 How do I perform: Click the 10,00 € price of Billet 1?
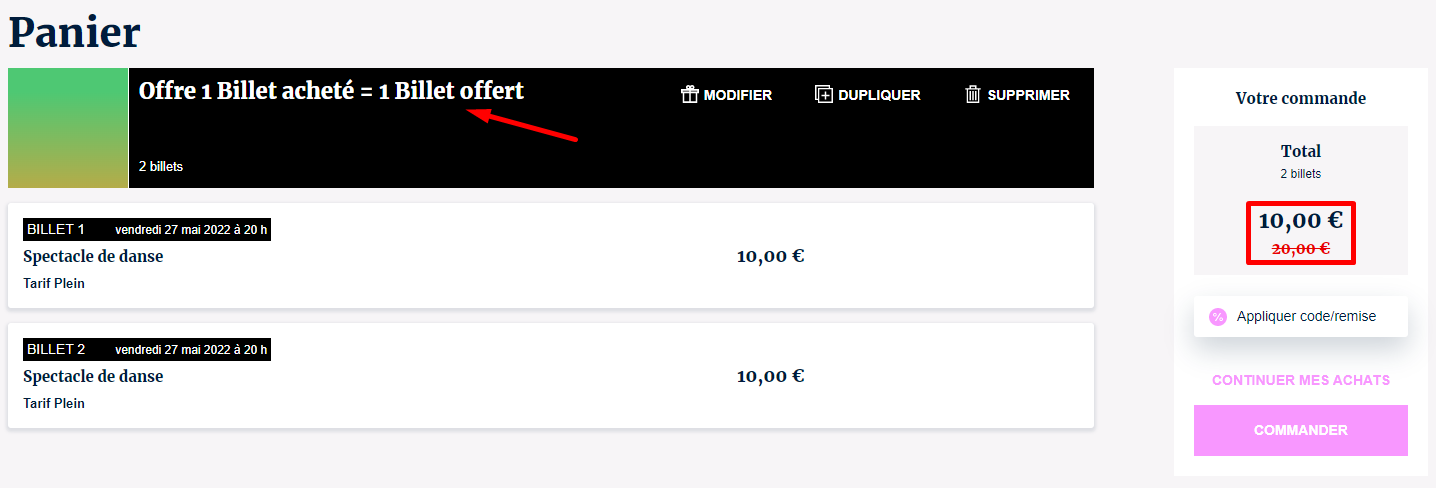pyautogui.click(x=770, y=256)
